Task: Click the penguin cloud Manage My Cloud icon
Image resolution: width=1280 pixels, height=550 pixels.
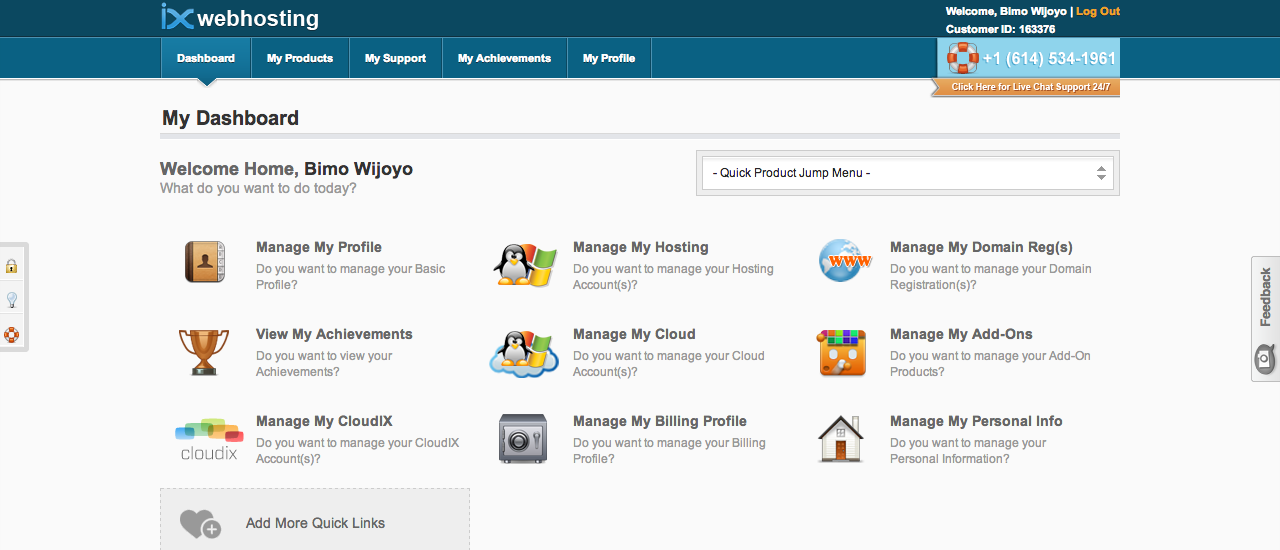Action: point(524,353)
